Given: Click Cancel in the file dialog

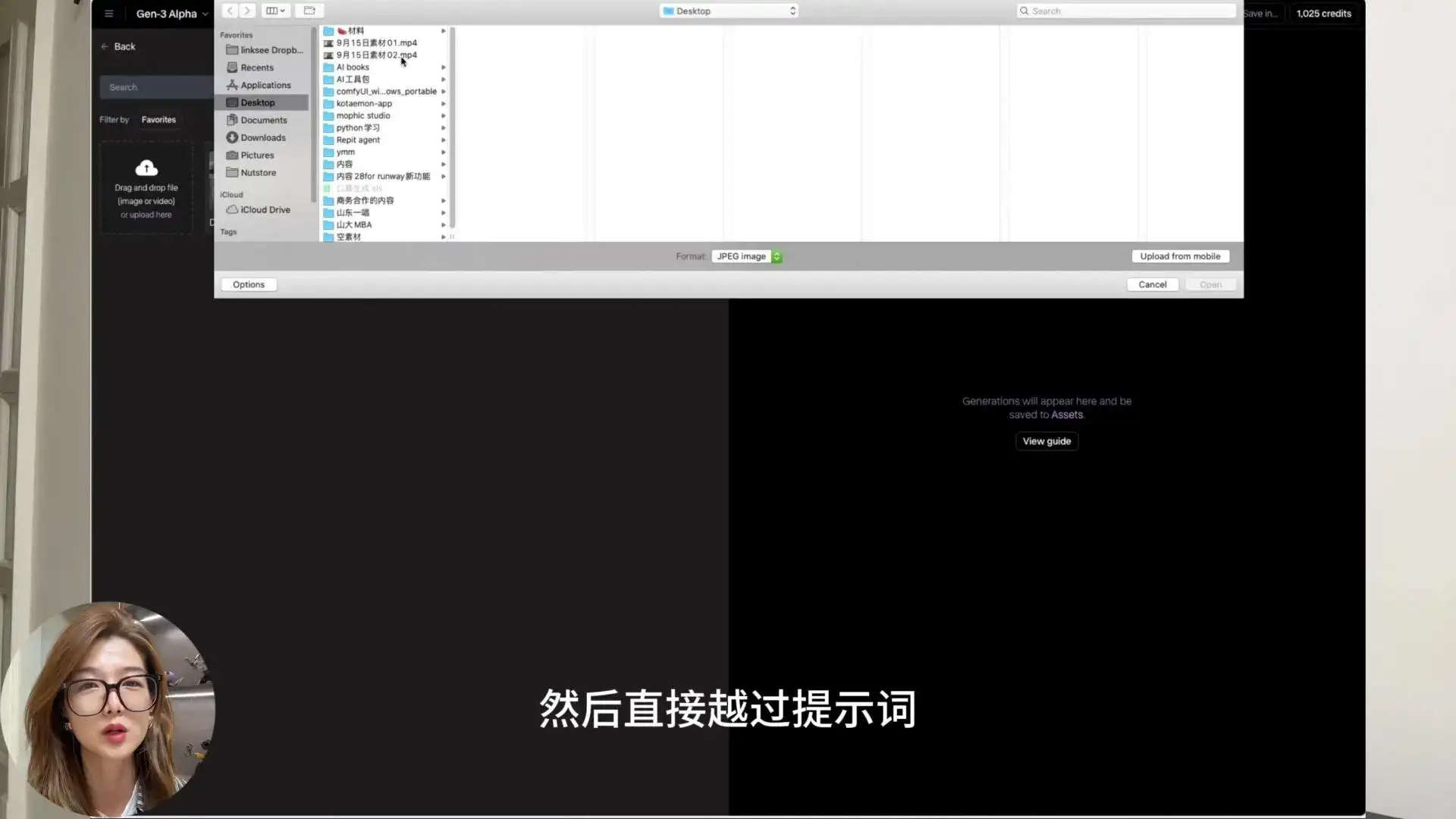Looking at the screenshot, I should (1152, 284).
